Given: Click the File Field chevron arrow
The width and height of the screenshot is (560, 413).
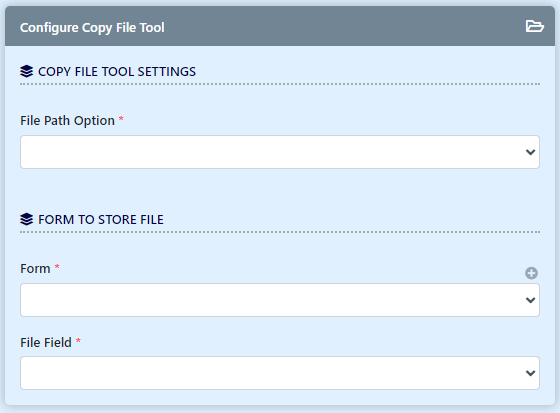Looking at the screenshot, I should coord(530,373).
